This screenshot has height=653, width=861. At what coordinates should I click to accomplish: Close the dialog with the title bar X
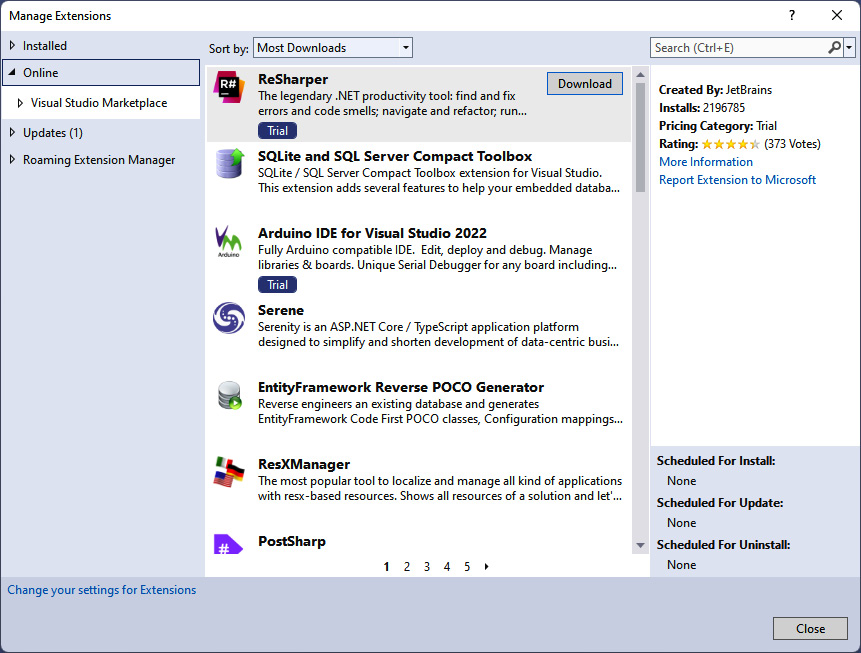click(836, 15)
